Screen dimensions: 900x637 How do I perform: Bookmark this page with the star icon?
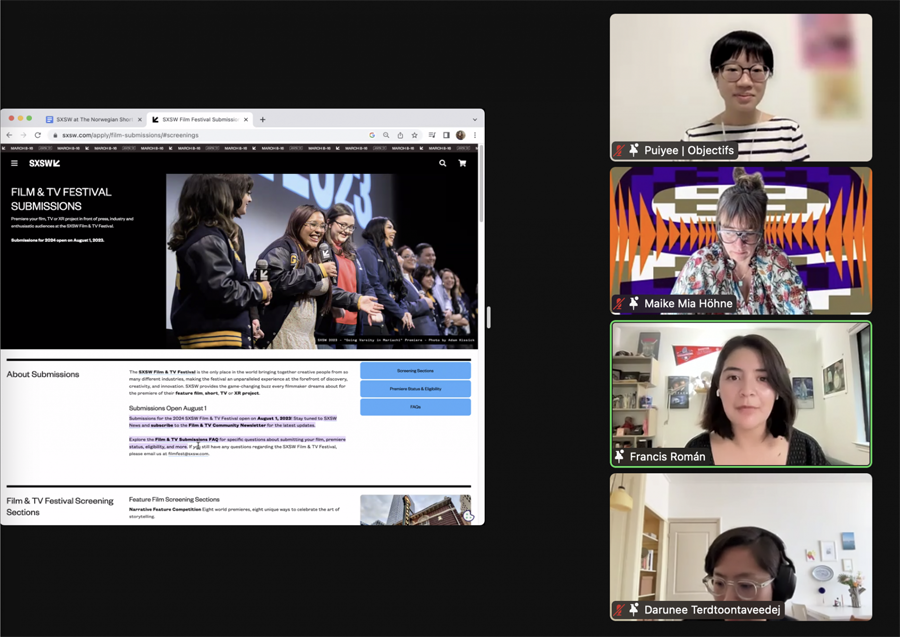[414, 135]
